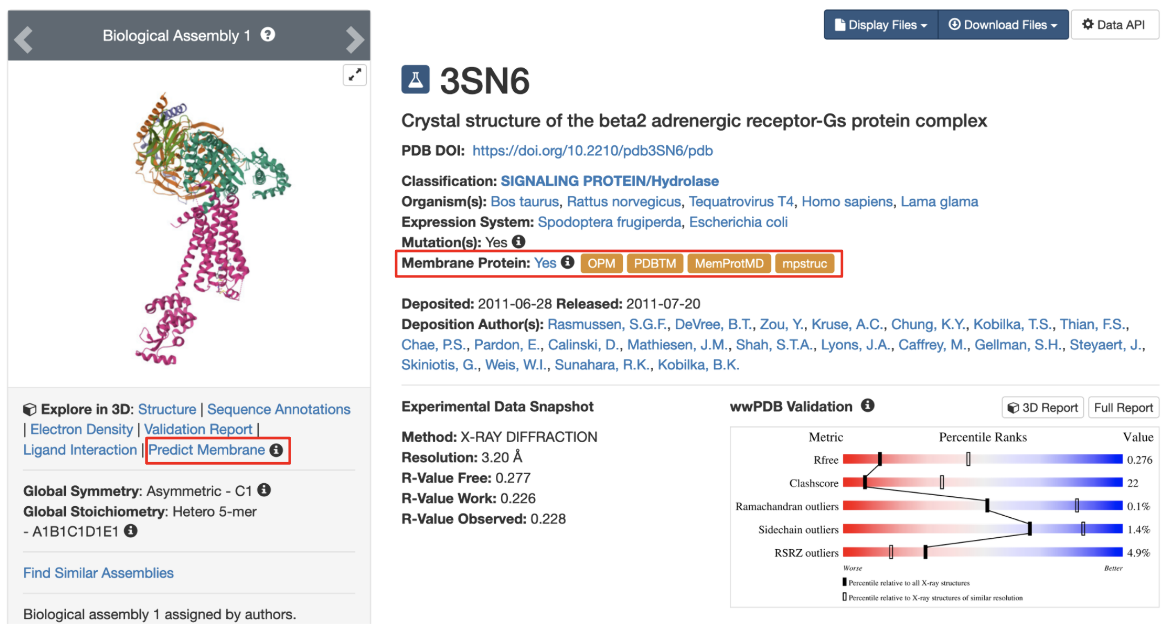Click info icon next to Mutation(s)
Image resolution: width=1170 pixels, height=635 pixels.
pos(518,242)
